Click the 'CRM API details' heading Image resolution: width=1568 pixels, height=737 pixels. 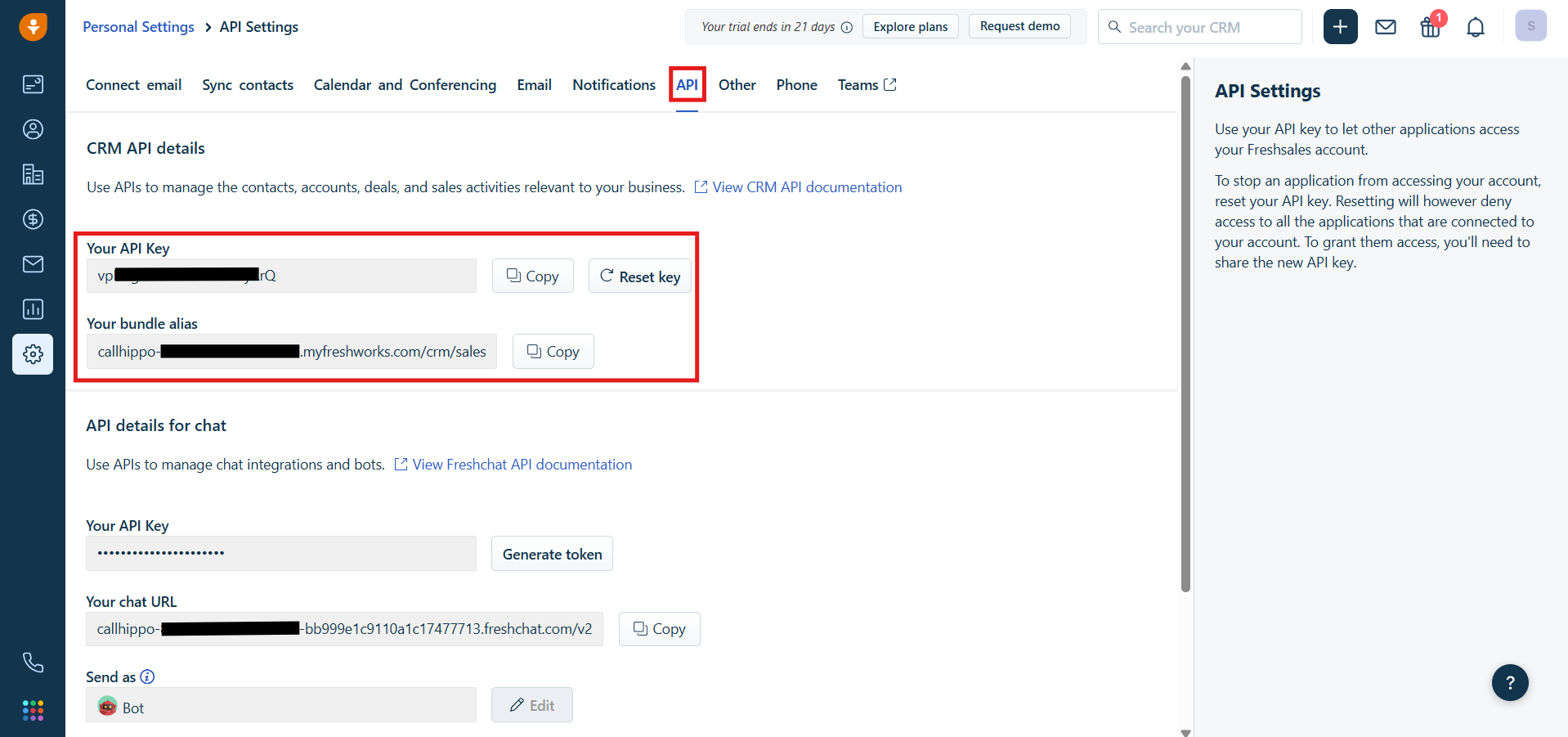[x=146, y=148]
